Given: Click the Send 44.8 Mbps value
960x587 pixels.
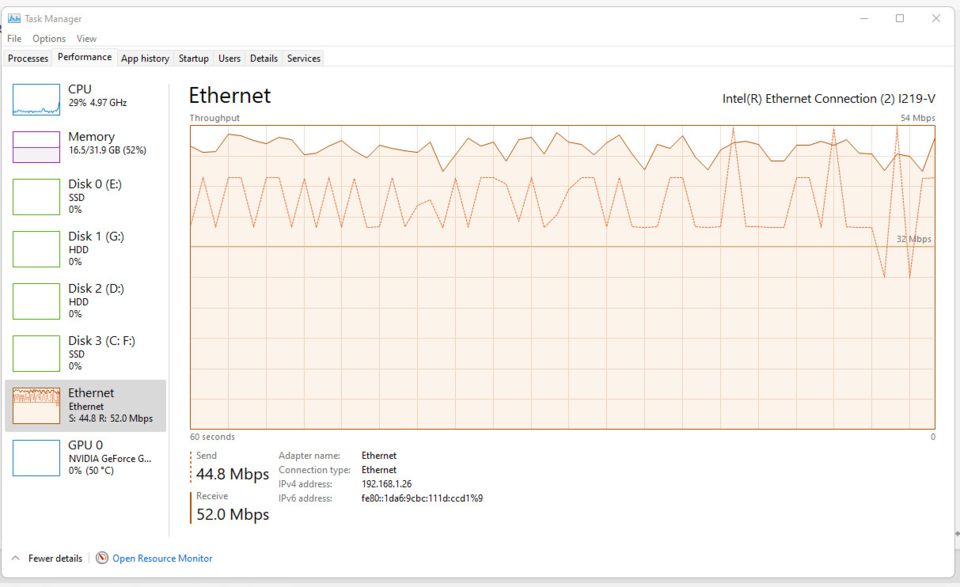Looking at the screenshot, I should click(233, 474).
